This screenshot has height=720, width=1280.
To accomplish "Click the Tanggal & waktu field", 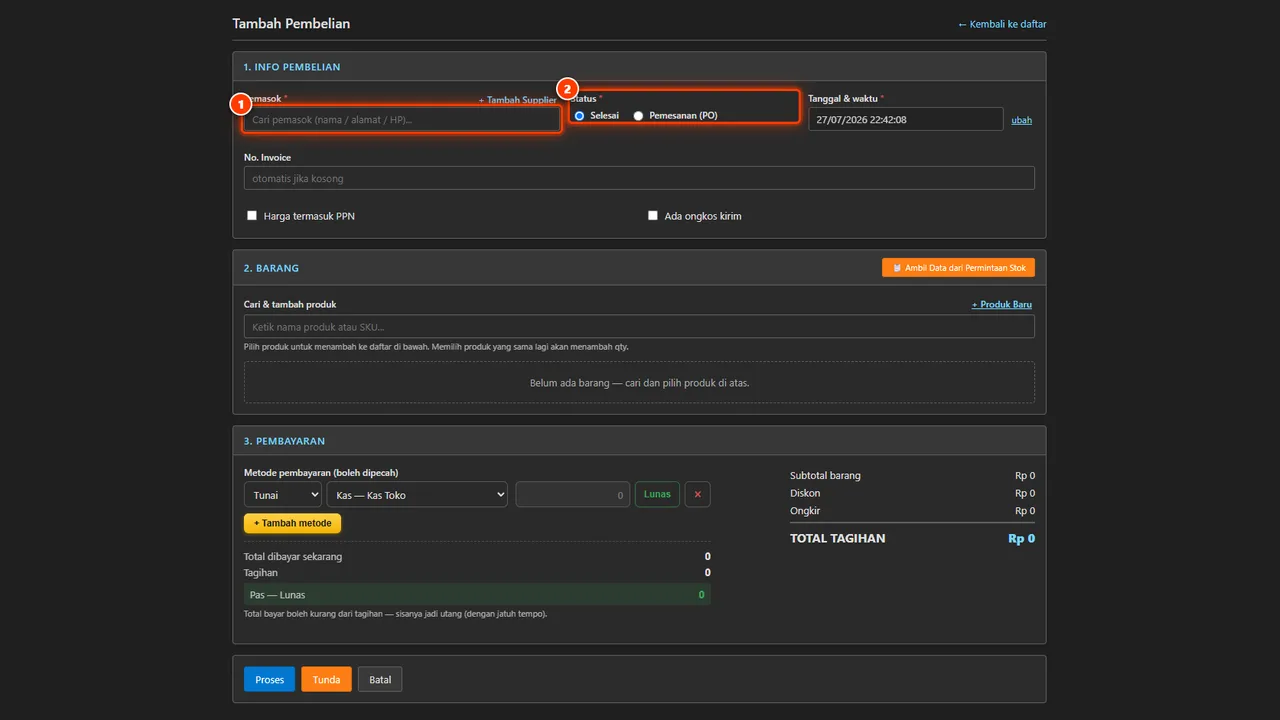I will point(905,119).
